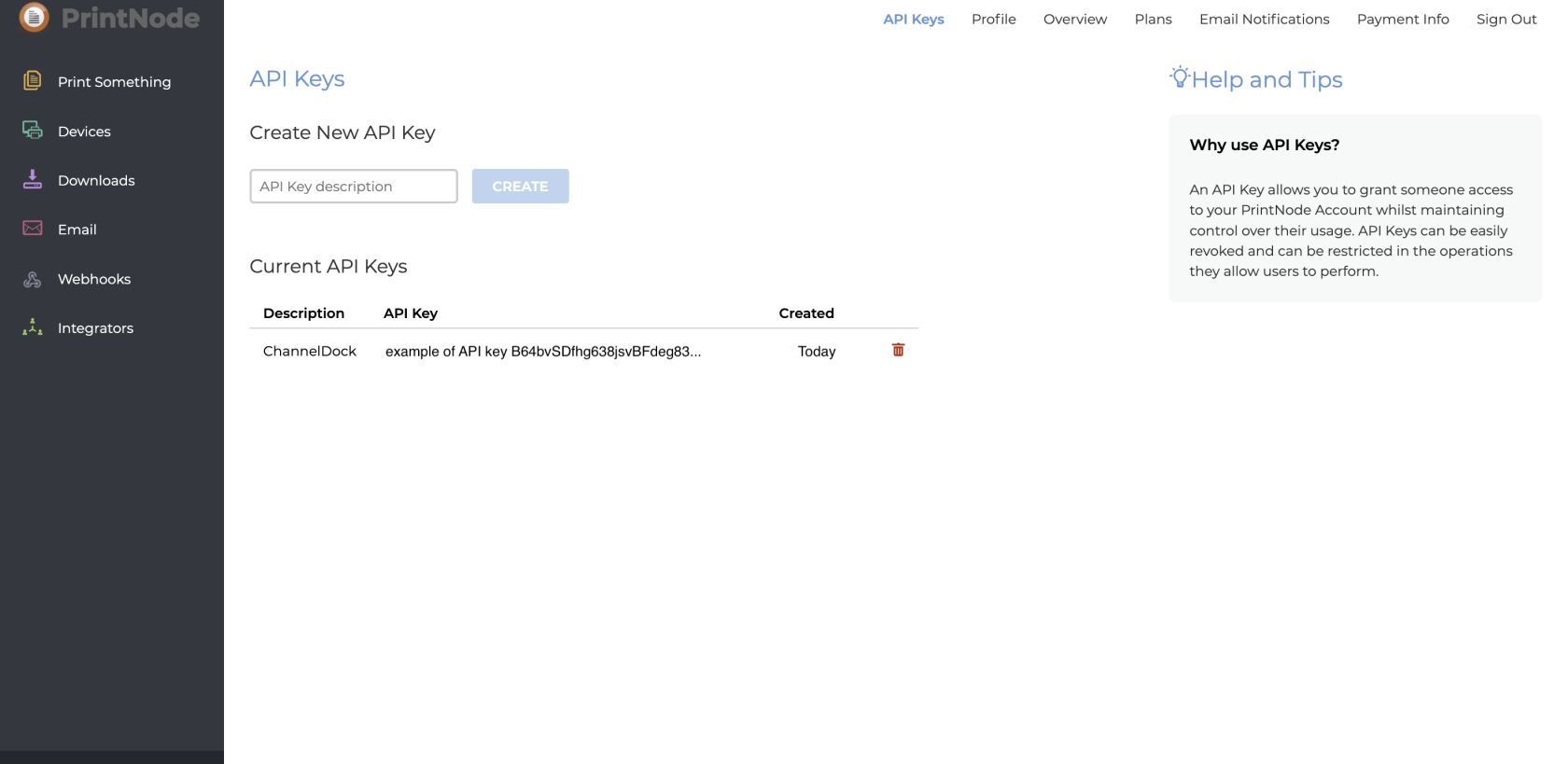Click the API Key column header
The width and height of the screenshot is (1568, 764).
pyautogui.click(x=411, y=313)
